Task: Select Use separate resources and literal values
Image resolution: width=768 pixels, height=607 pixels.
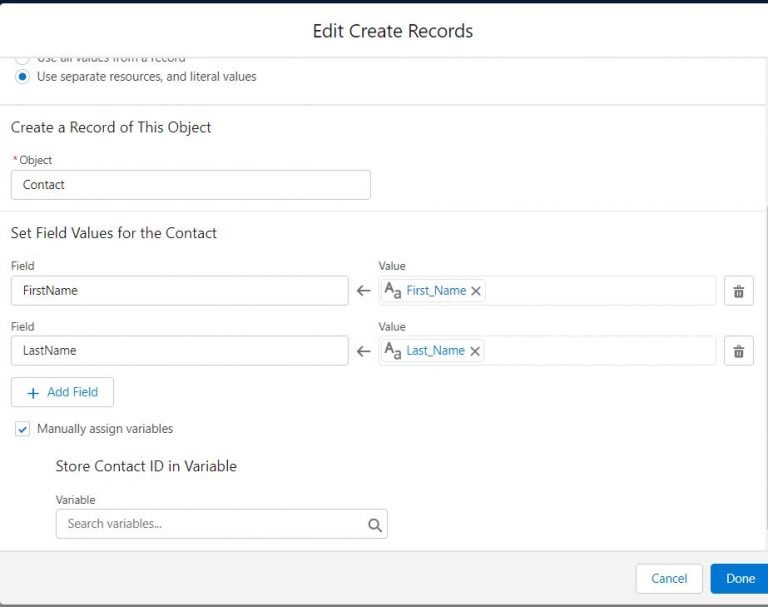Action: pos(22,77)
